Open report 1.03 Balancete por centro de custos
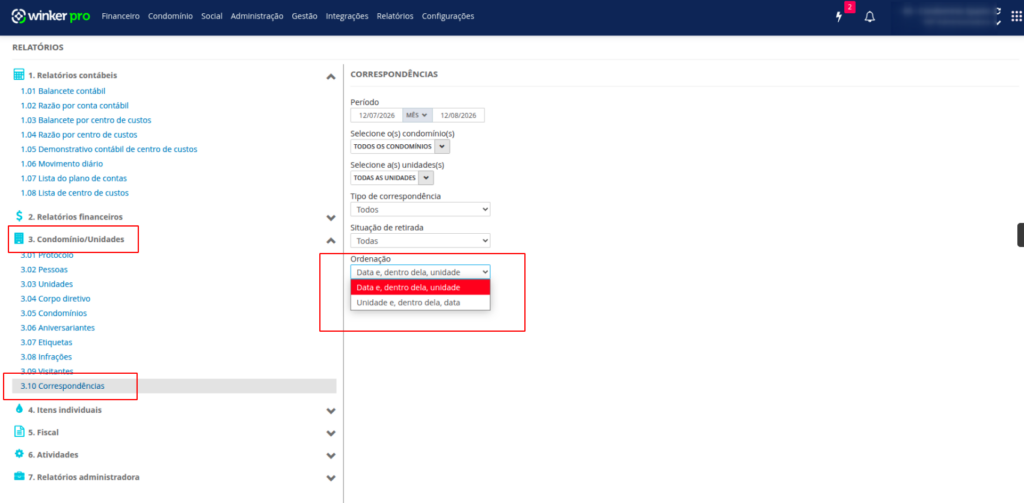Viewport: 1024px width, 503px height. tap(86, 120)
